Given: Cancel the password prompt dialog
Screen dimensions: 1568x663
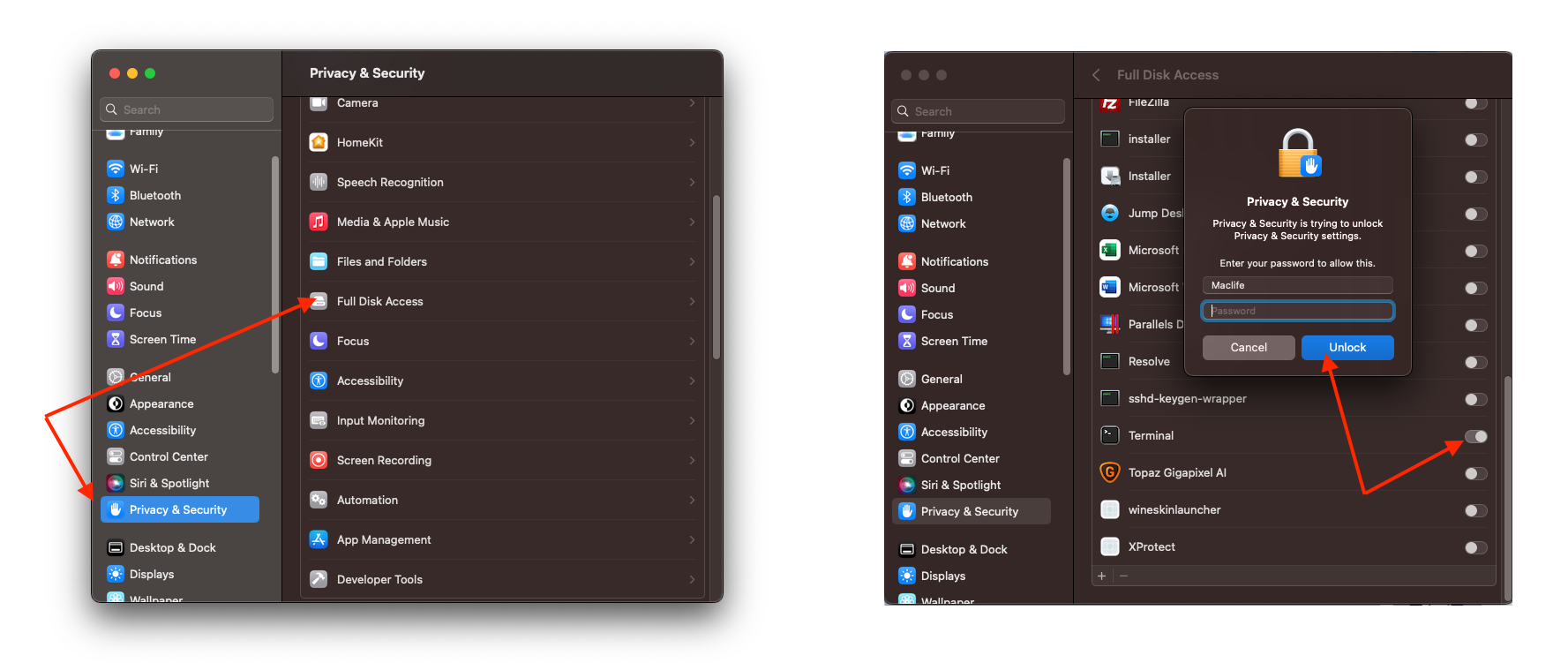Looking at the screenshot, I should 1249,348.
